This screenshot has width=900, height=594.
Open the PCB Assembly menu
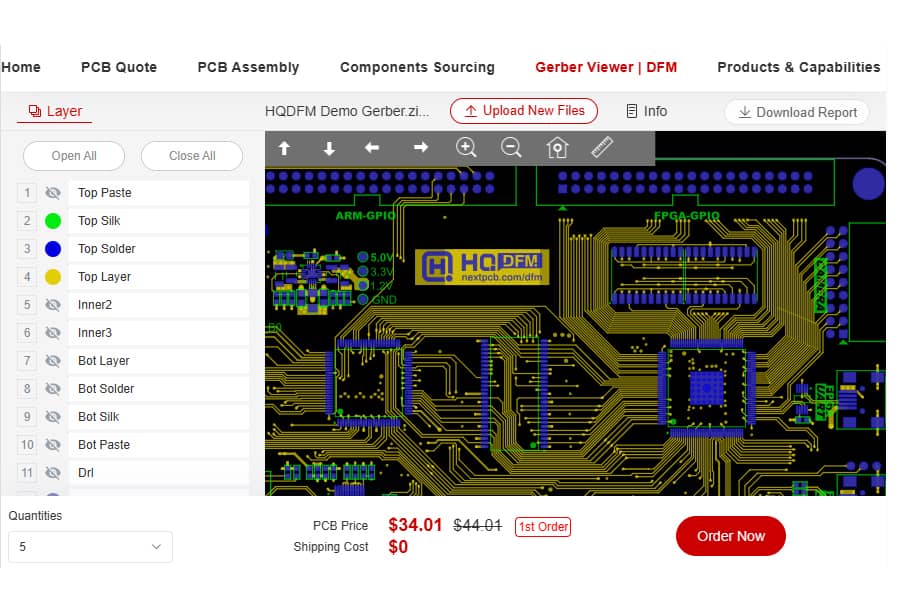[x=248, y=67]
